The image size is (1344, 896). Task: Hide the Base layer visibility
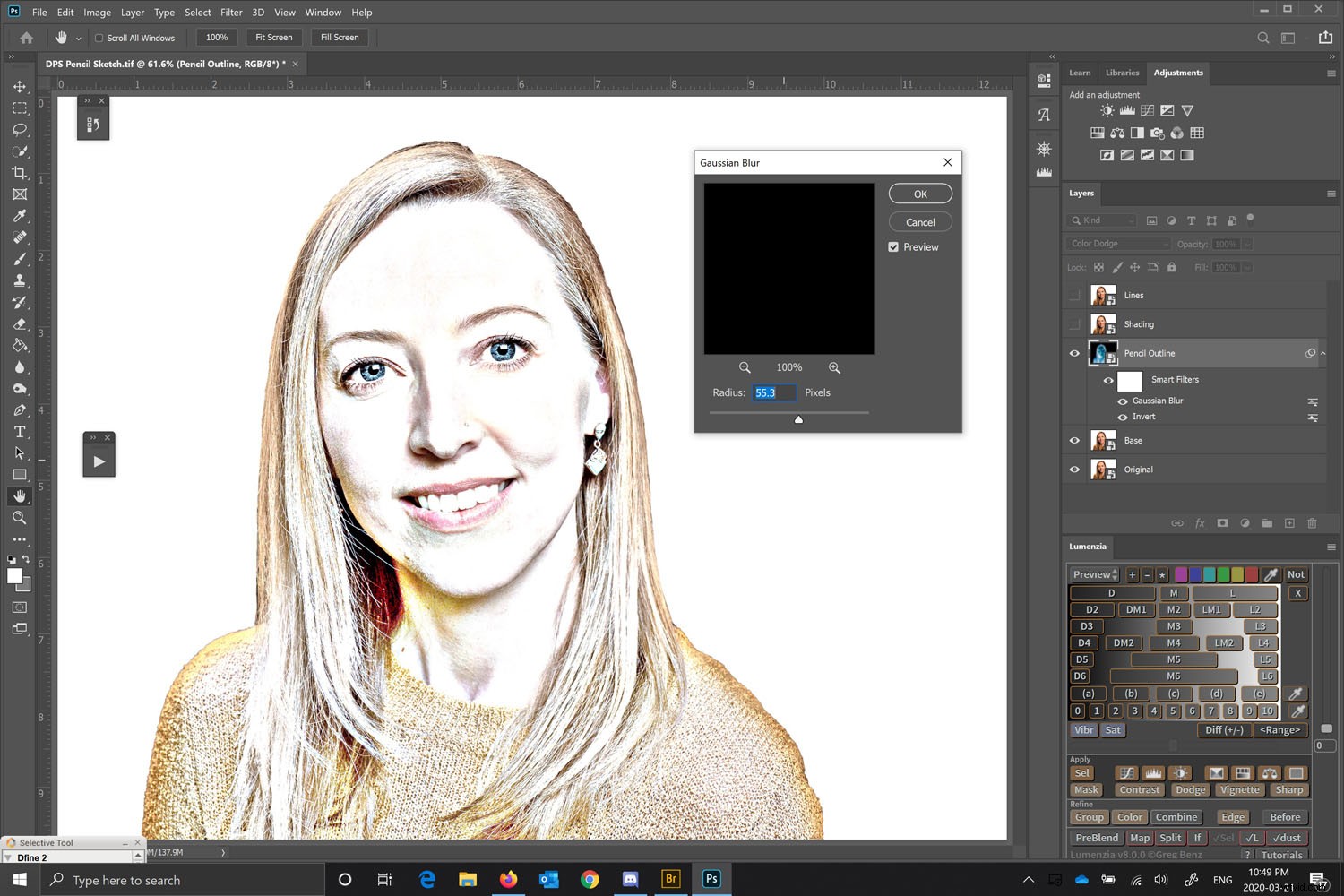coord(1074,440)
